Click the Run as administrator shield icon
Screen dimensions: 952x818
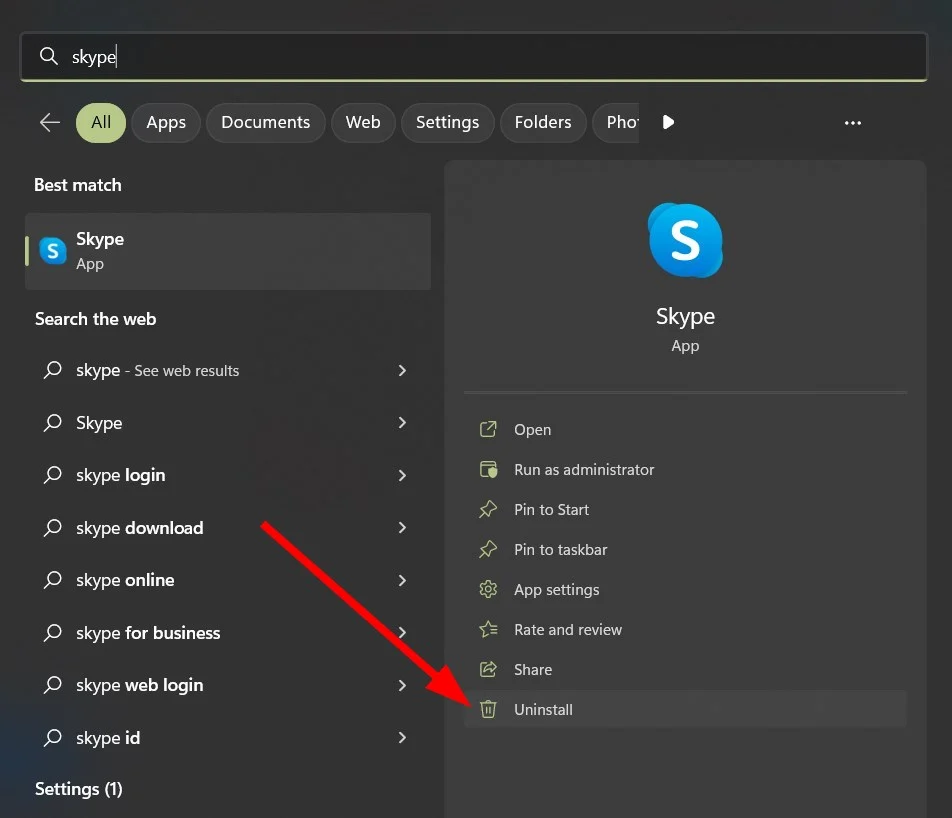488,469
